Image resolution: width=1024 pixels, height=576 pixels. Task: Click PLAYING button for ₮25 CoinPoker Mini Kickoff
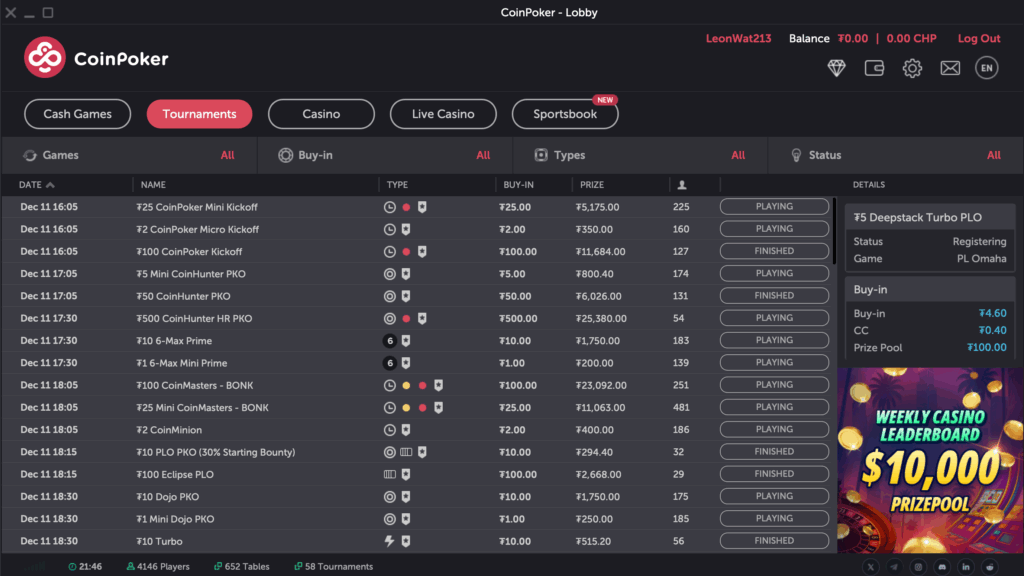pos(774,206)
